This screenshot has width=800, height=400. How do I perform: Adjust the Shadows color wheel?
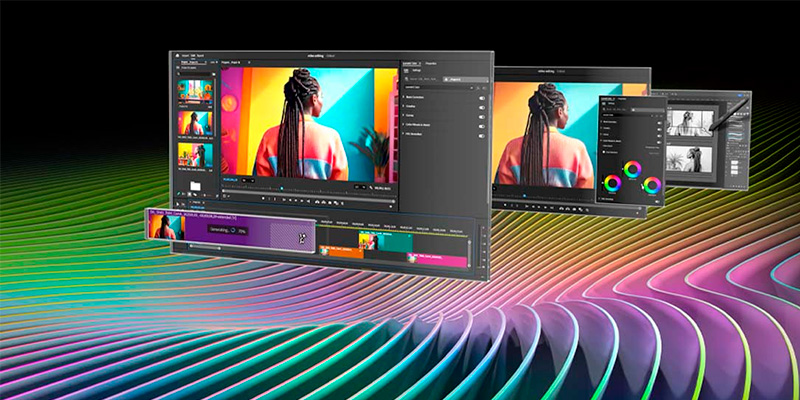pyautogui.click(x=613, y=183)
